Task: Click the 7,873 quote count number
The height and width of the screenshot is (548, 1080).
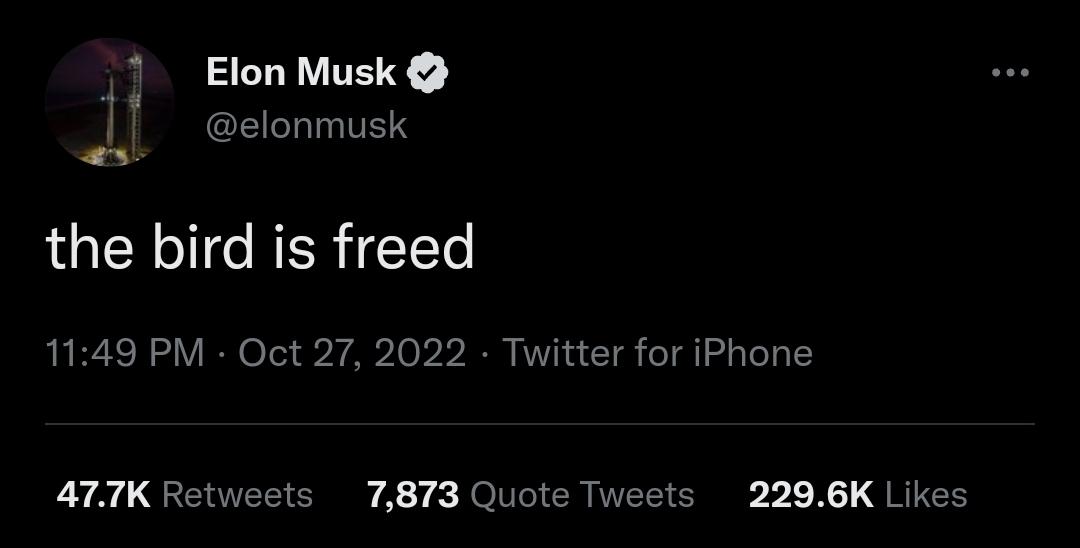Action: pyautogui.click(x=413, y=495)
